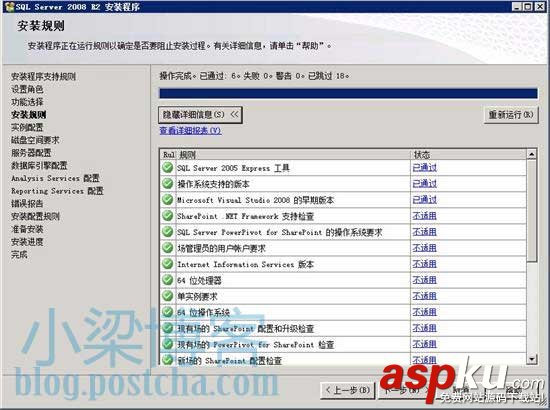The width and height of the screenshot is (550, 410).
Task: Click rule text Internet Information Services 版本
Action: click(245, 264)
